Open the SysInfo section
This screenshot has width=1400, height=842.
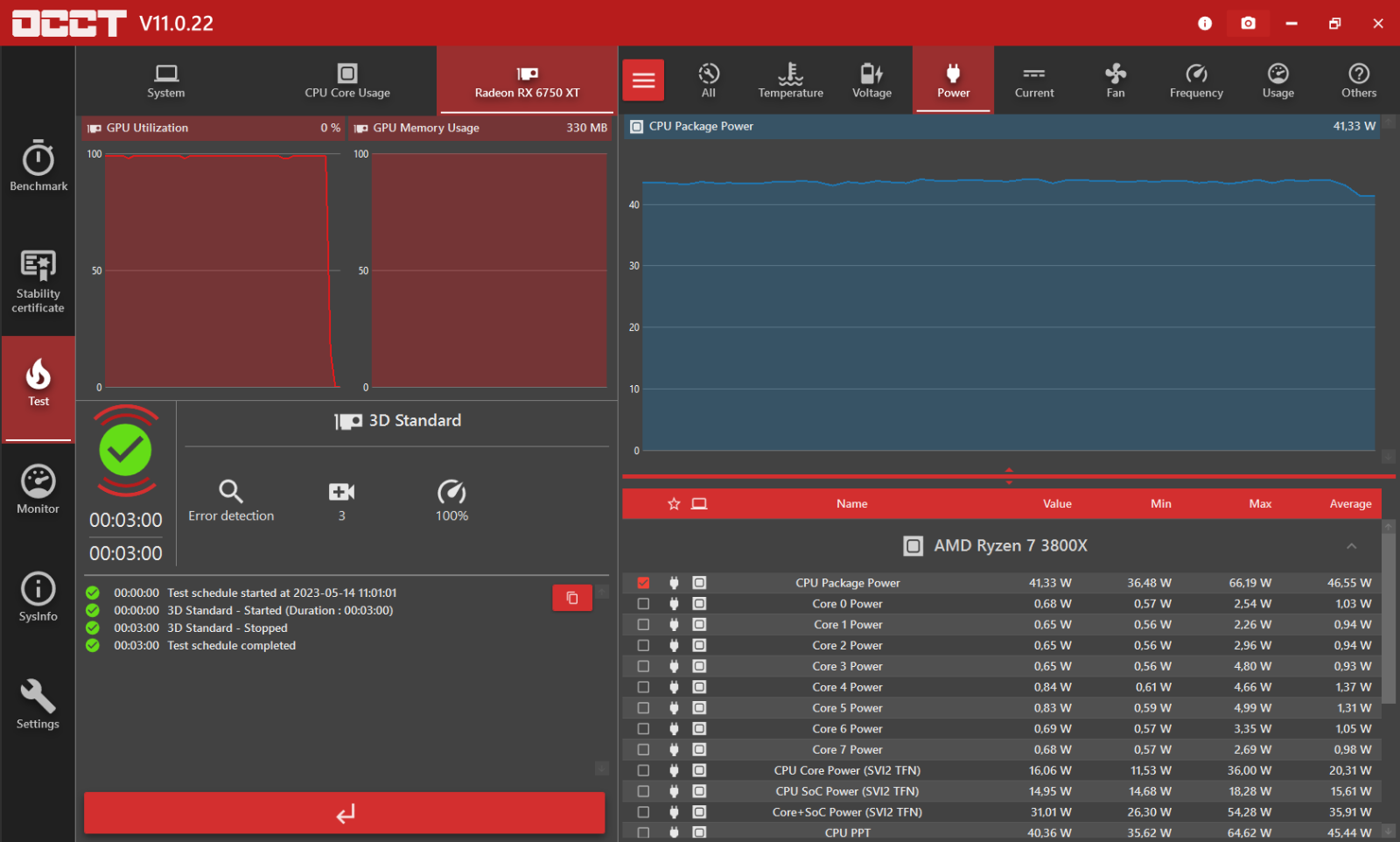point(38,597)
